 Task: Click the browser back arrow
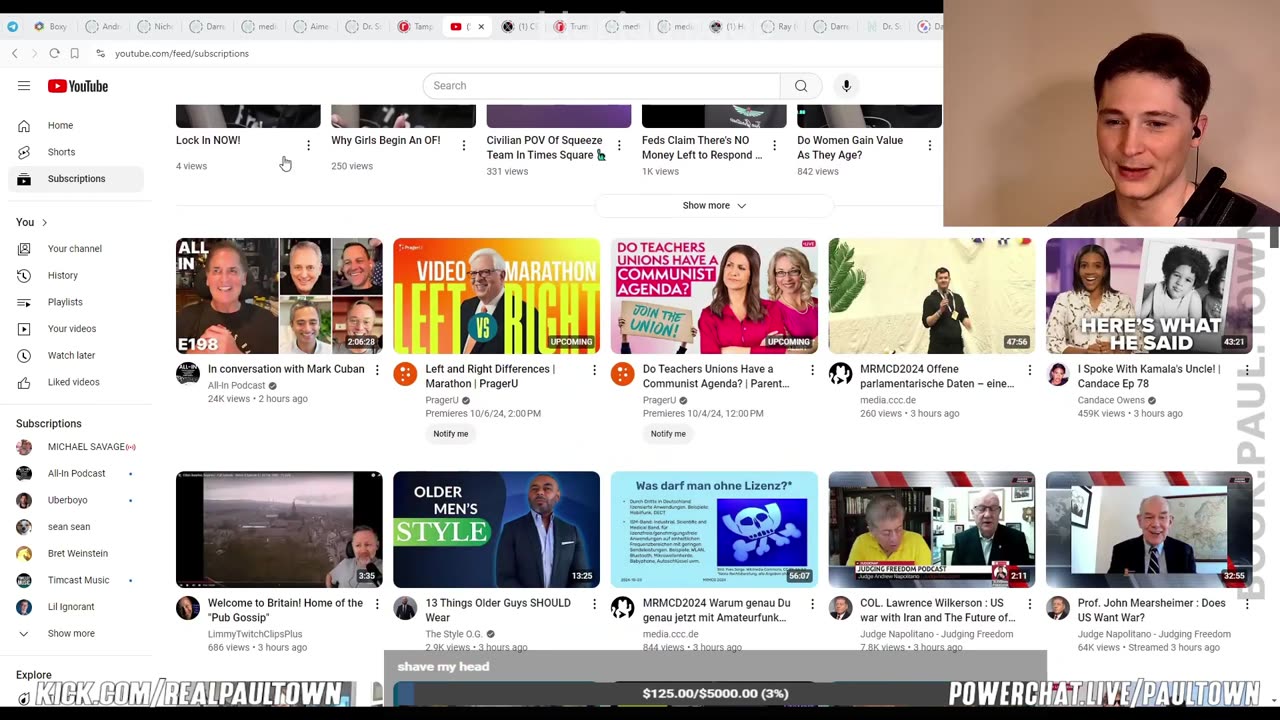[x=14, y=53]
